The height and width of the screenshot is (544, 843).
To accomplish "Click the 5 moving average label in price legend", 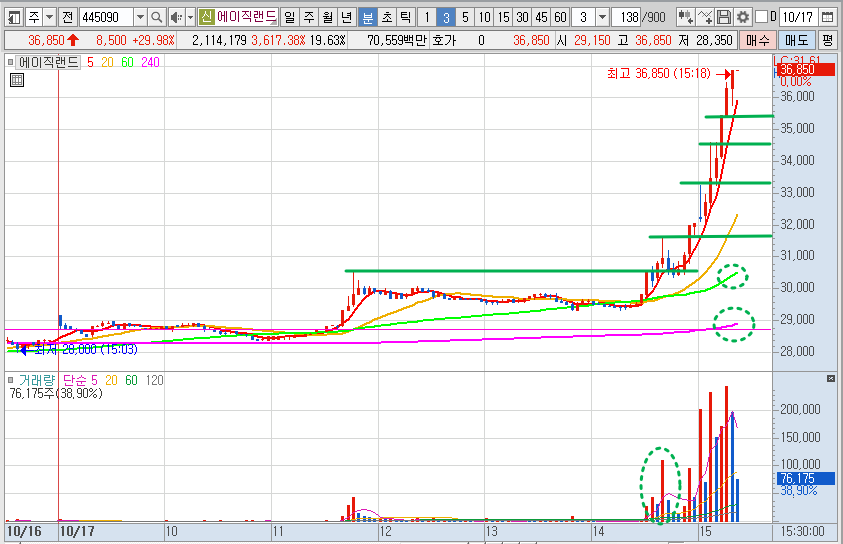I will click(90, 62).
